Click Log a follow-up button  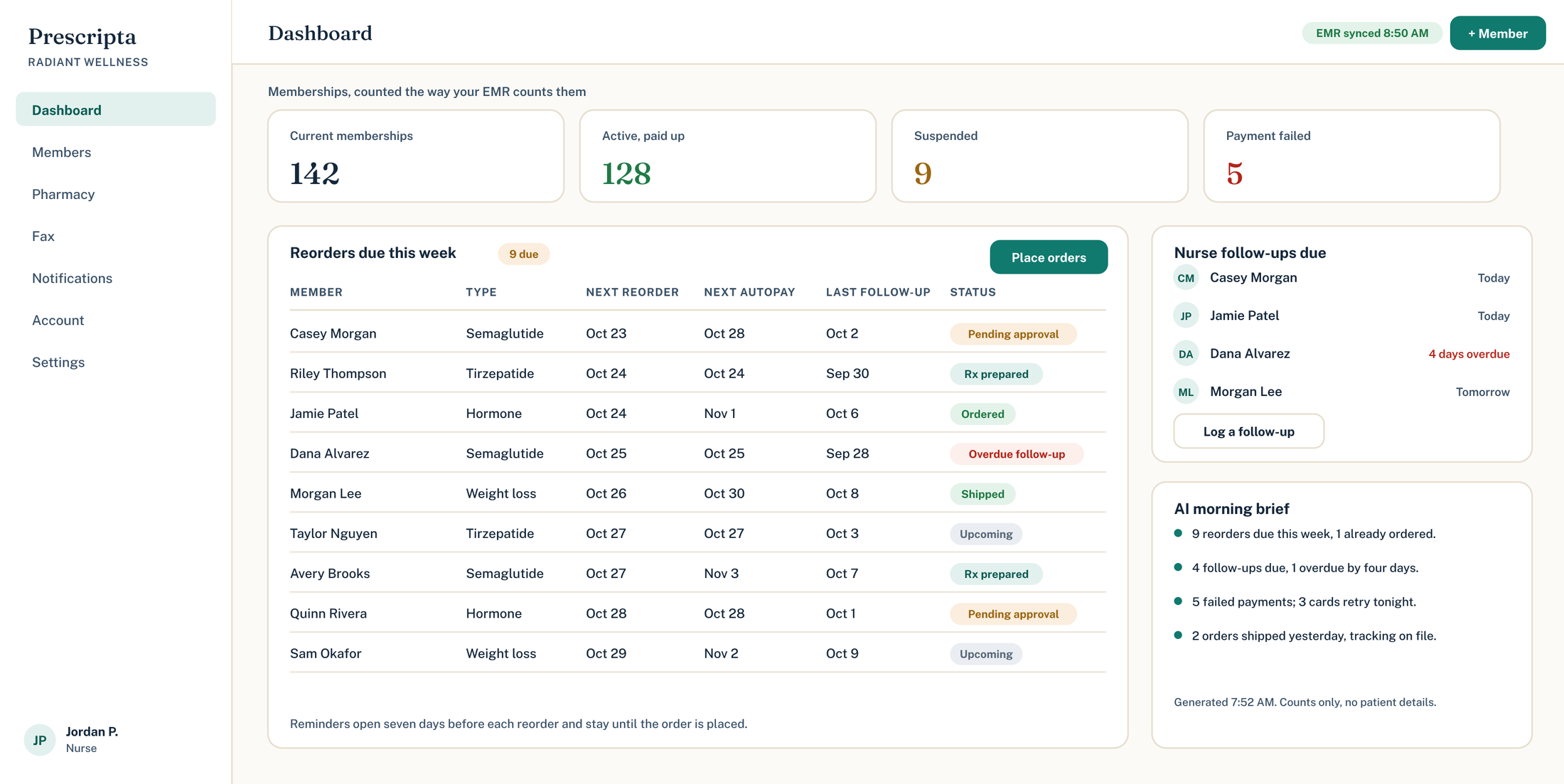pyautogui.click(x=1248, y=431)
